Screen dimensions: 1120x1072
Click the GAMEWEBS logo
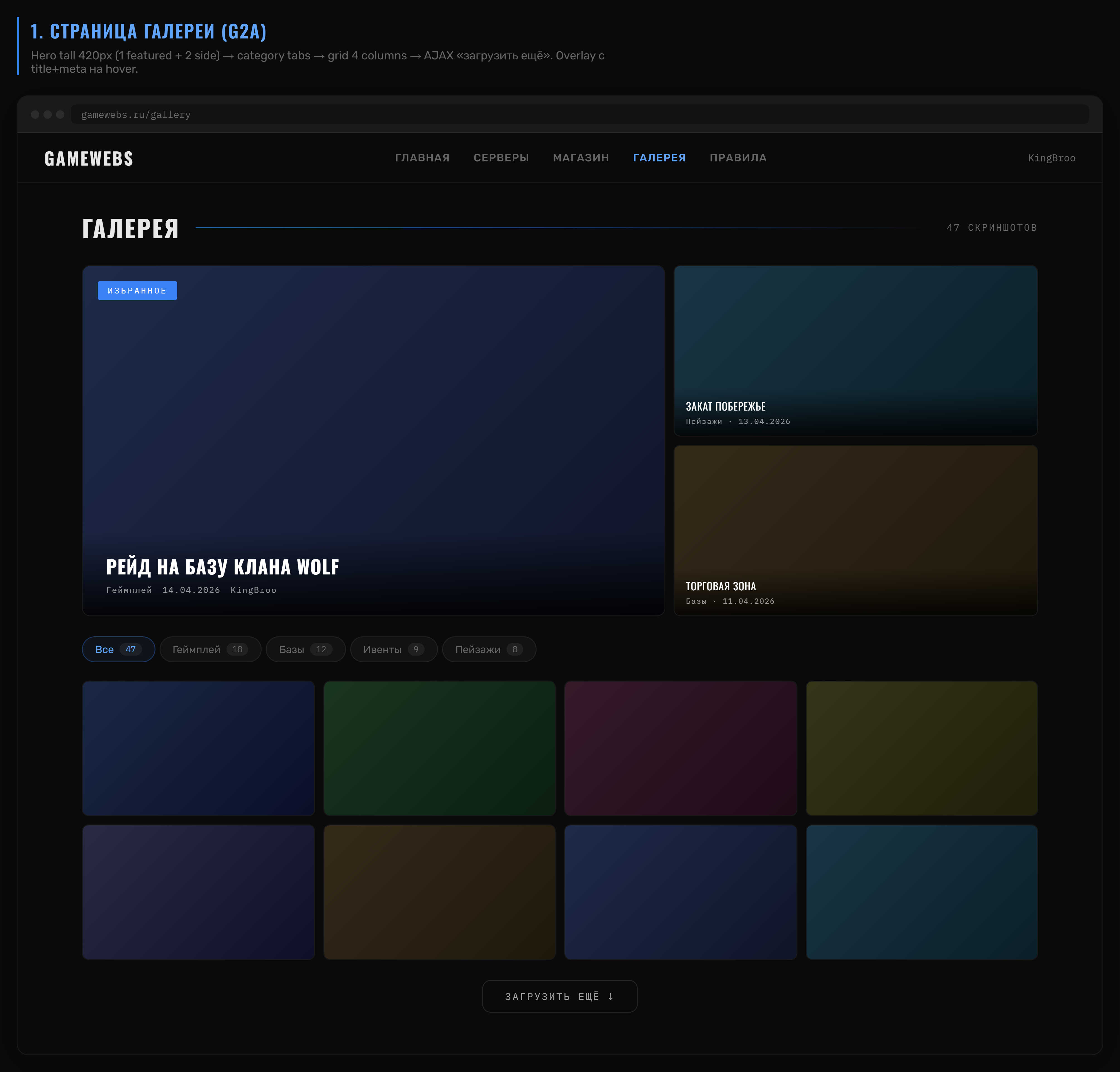89,158
